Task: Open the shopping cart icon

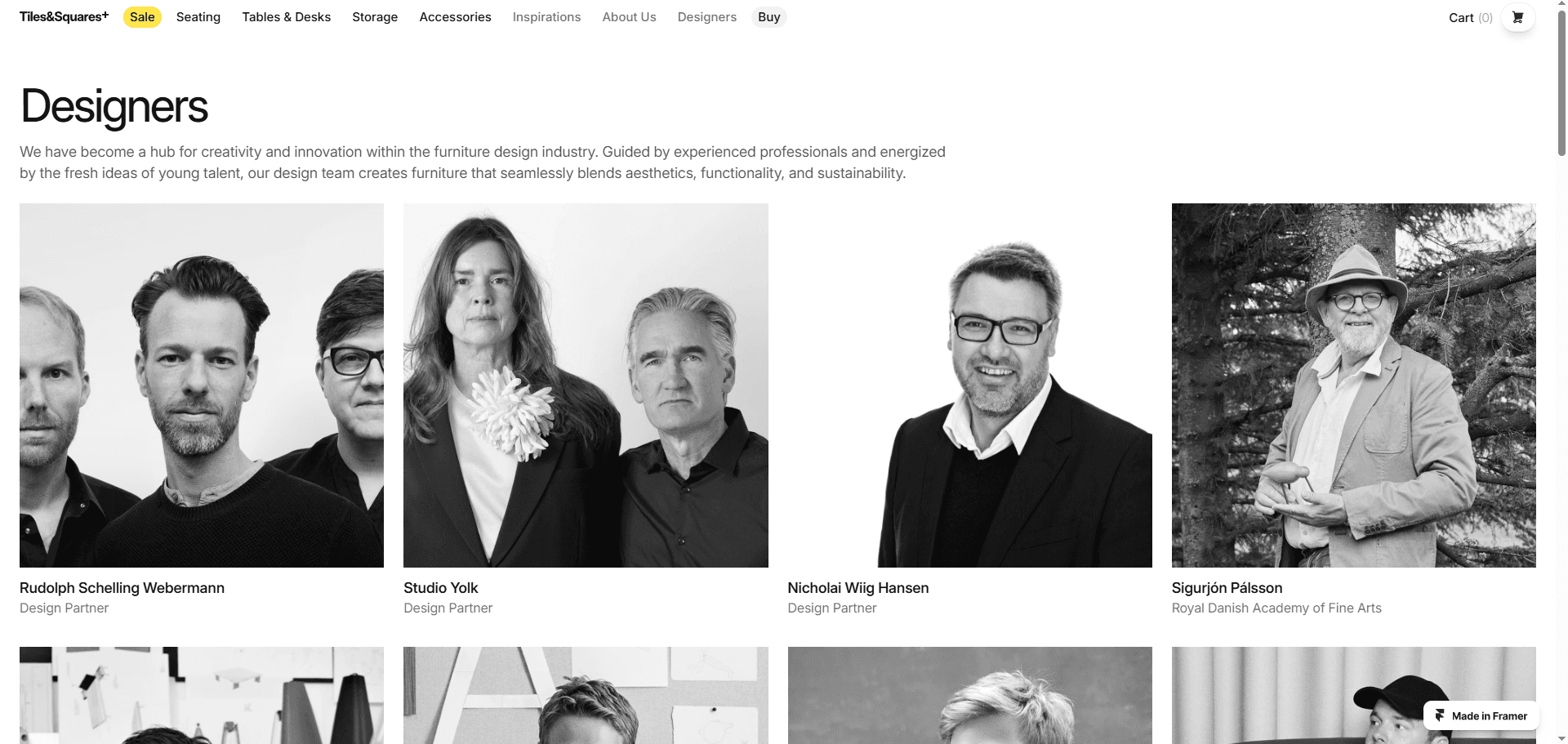Action: click(x=1517, y=17)
